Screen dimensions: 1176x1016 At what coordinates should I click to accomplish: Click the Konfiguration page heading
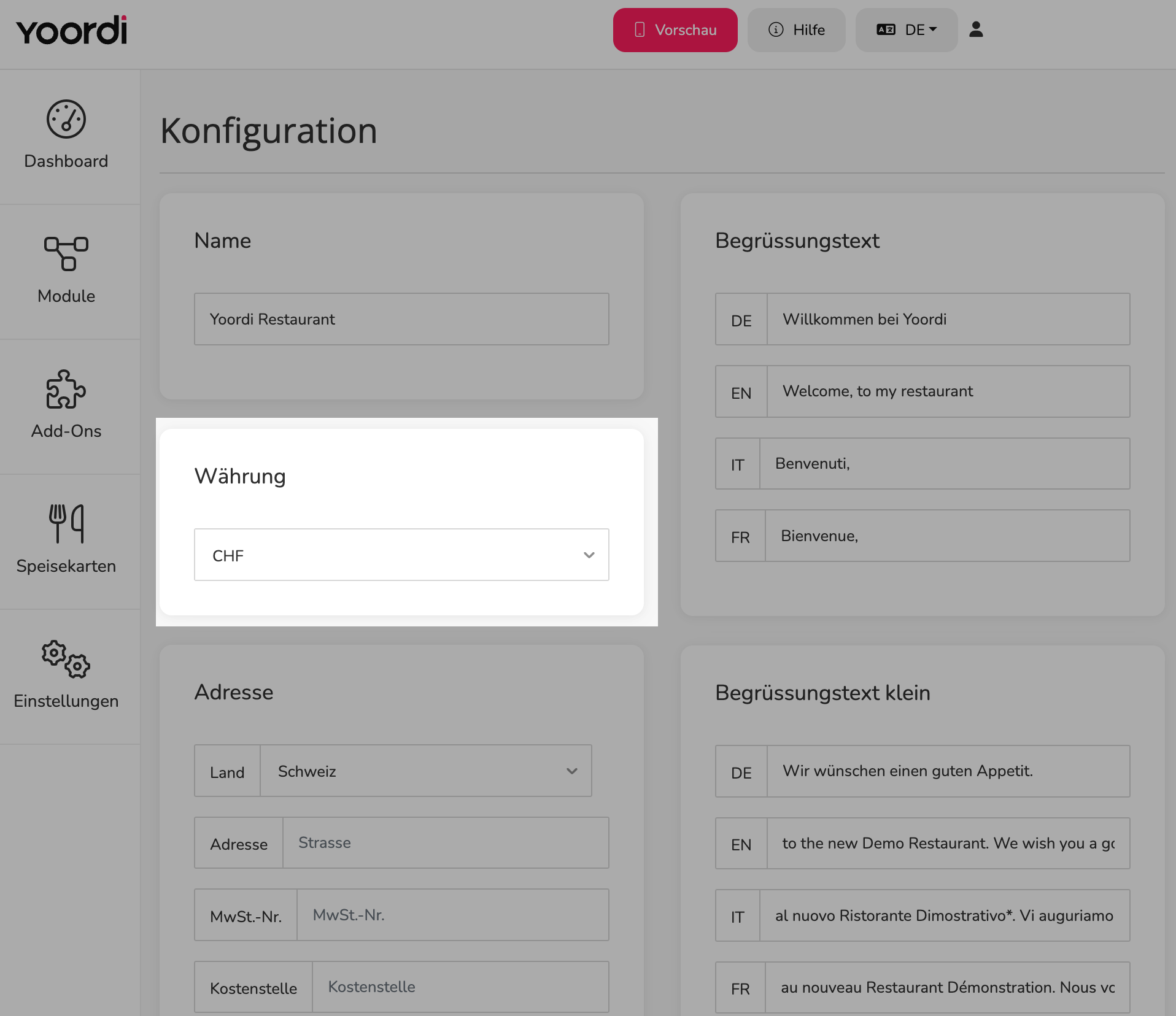point(269,131)
